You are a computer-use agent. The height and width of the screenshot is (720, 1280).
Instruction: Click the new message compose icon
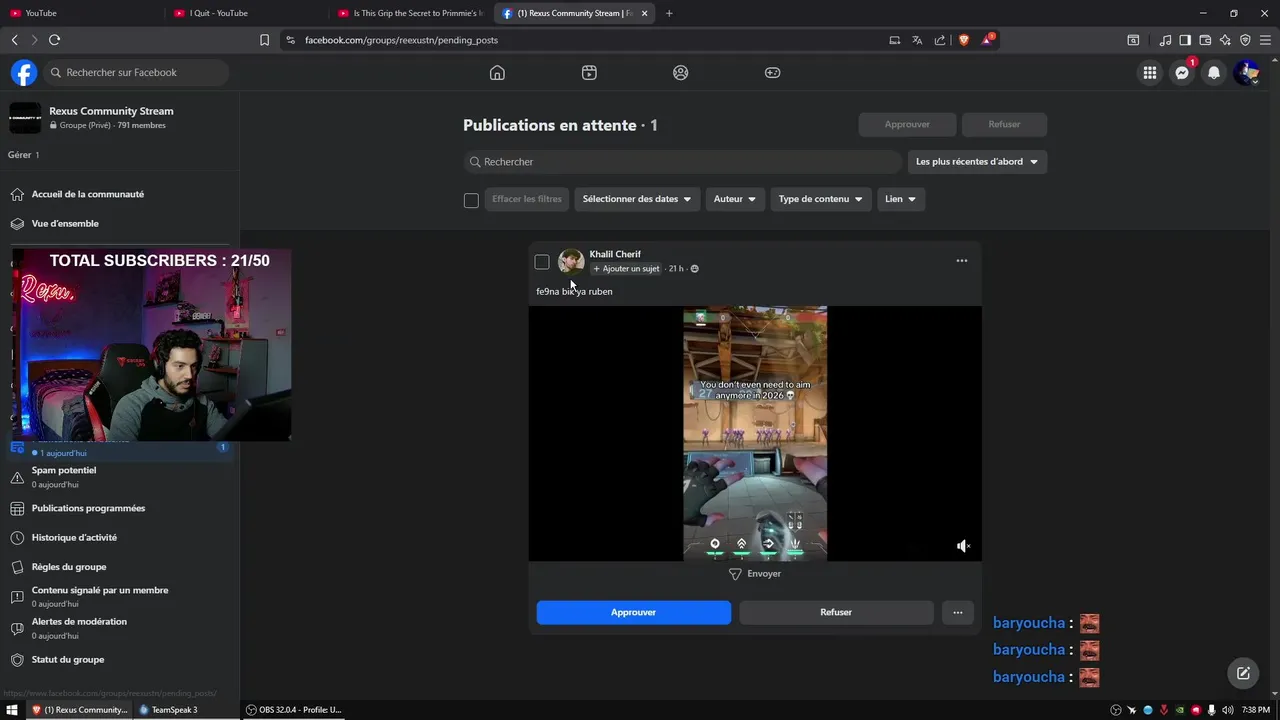(1243, 673)
